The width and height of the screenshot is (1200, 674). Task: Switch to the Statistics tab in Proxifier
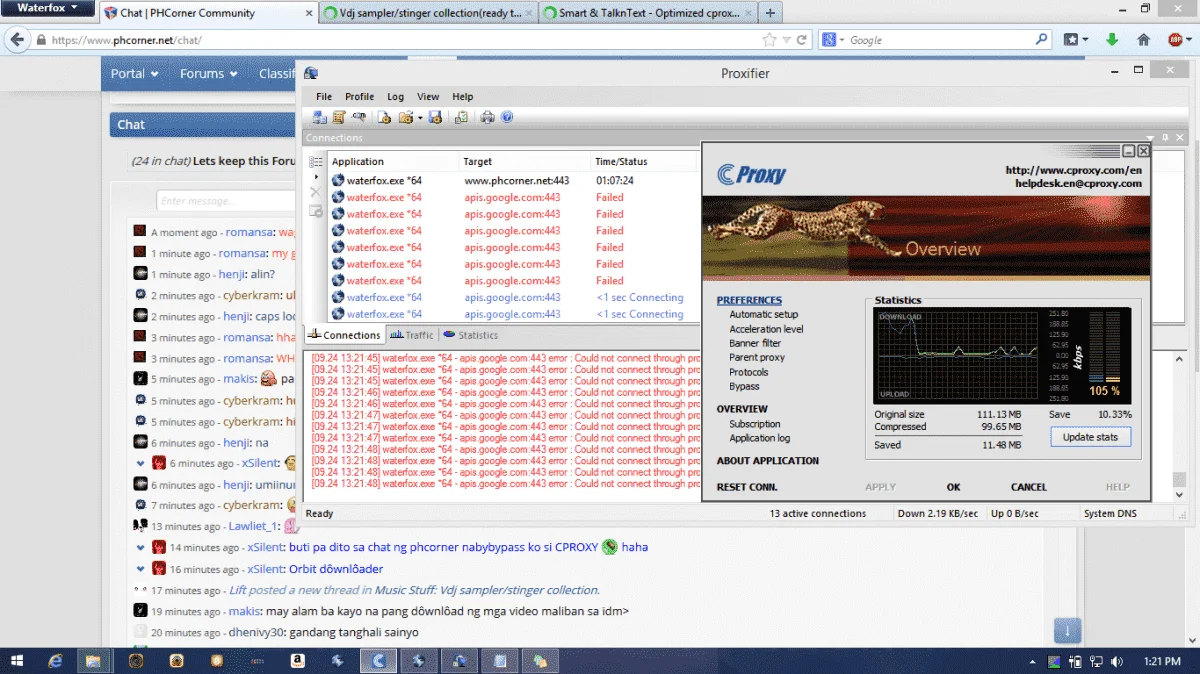[470, 335]
